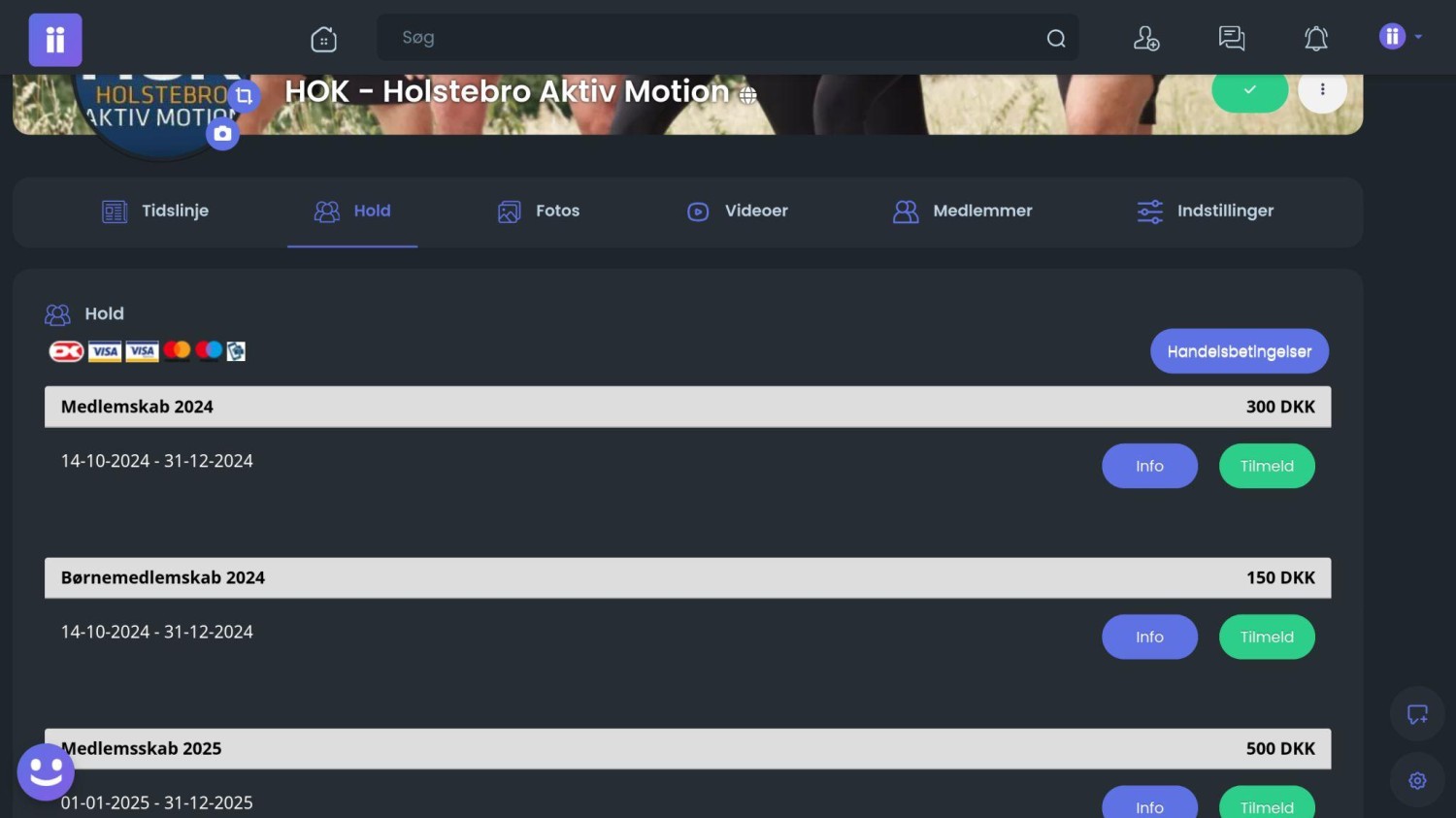
Task: Click the Maestro logo
Action: click(209, 349)
